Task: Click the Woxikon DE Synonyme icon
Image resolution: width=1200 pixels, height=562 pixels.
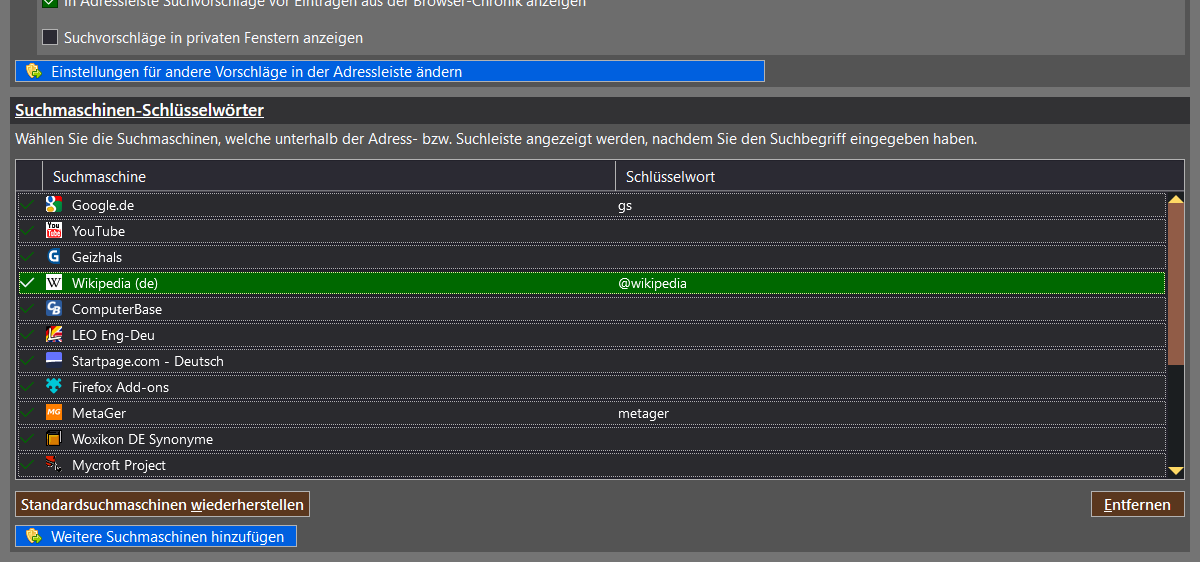Action: point(54,439)
